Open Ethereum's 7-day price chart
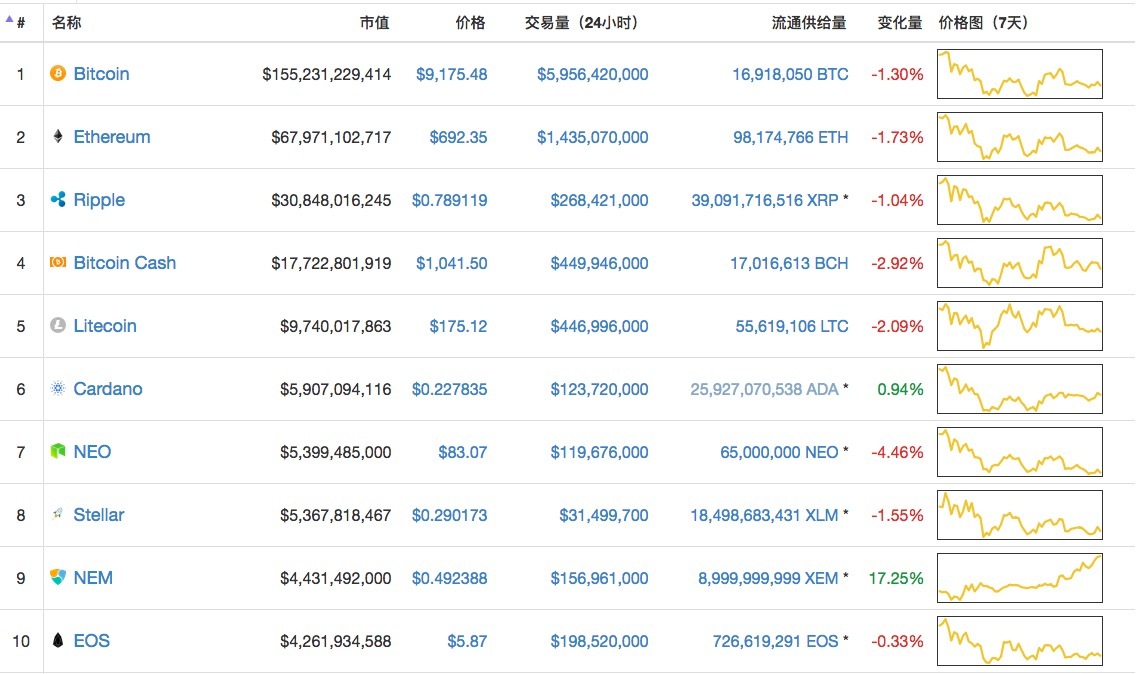Screen dimensions: 1138x674 tap(1020, 137)
